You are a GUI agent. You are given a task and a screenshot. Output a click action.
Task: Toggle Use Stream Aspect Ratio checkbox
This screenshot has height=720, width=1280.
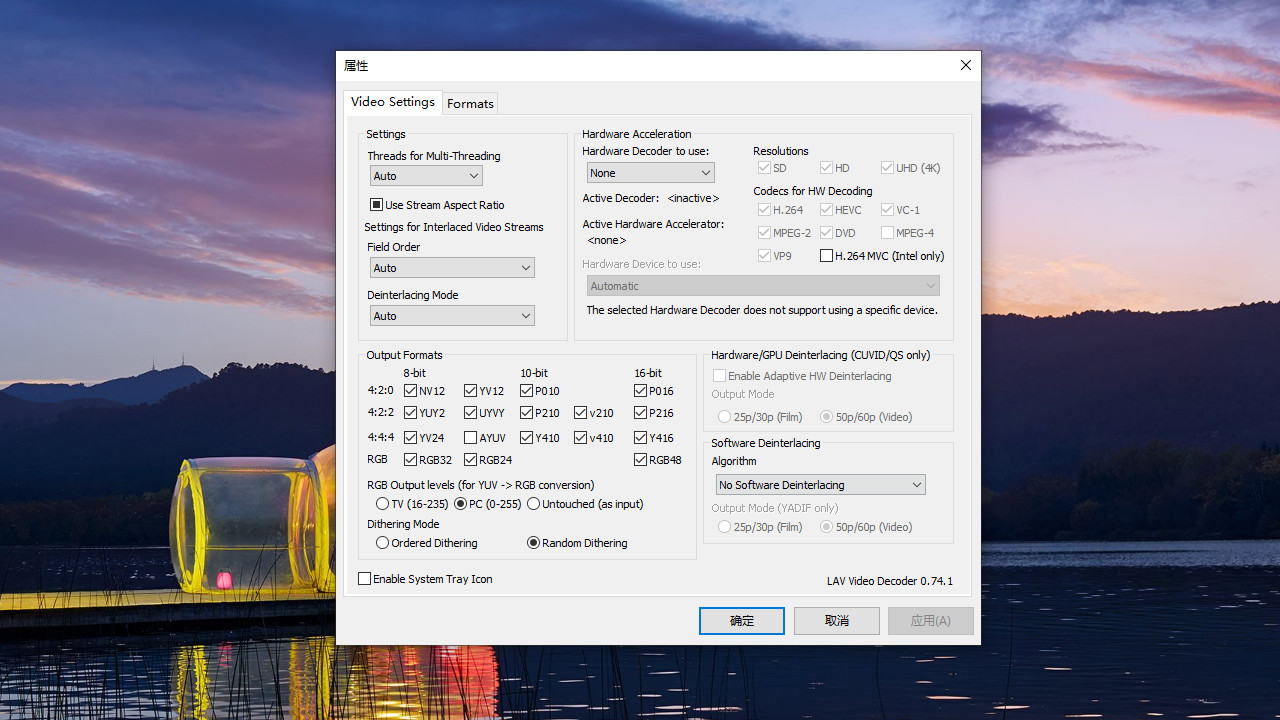[377, 205]
